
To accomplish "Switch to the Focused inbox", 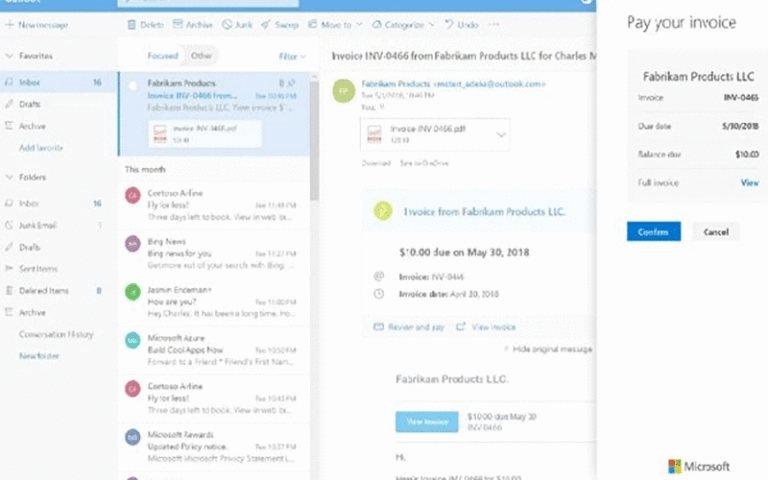I will tap(163, 56).
